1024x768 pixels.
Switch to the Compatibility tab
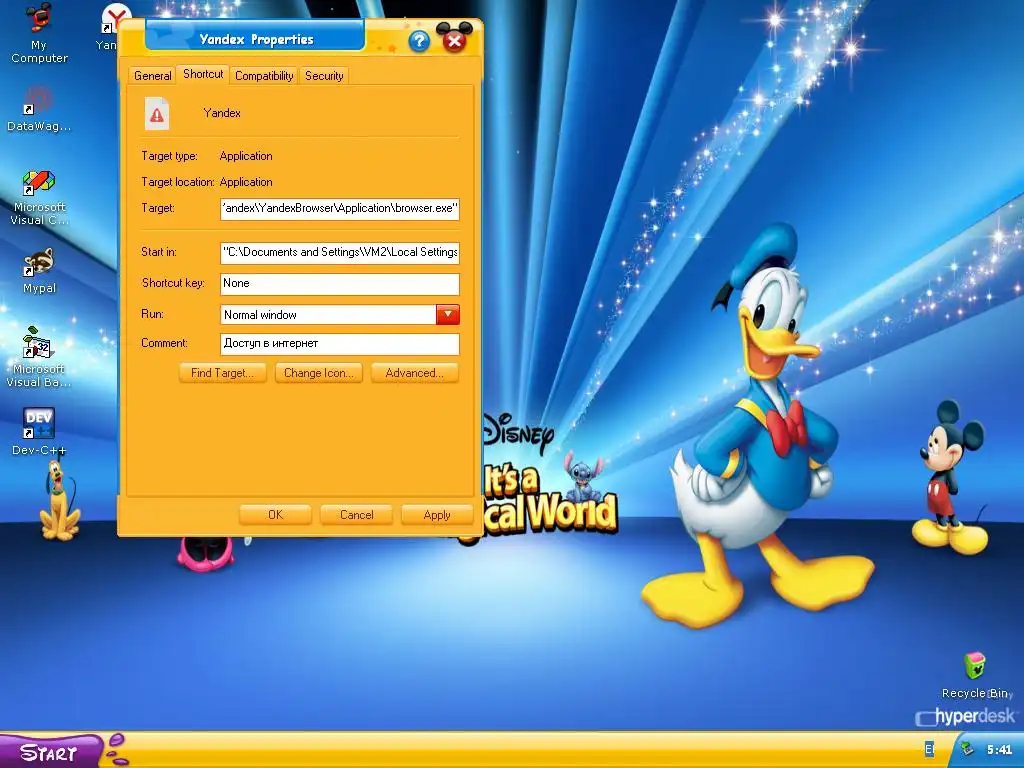pos(264,76)
